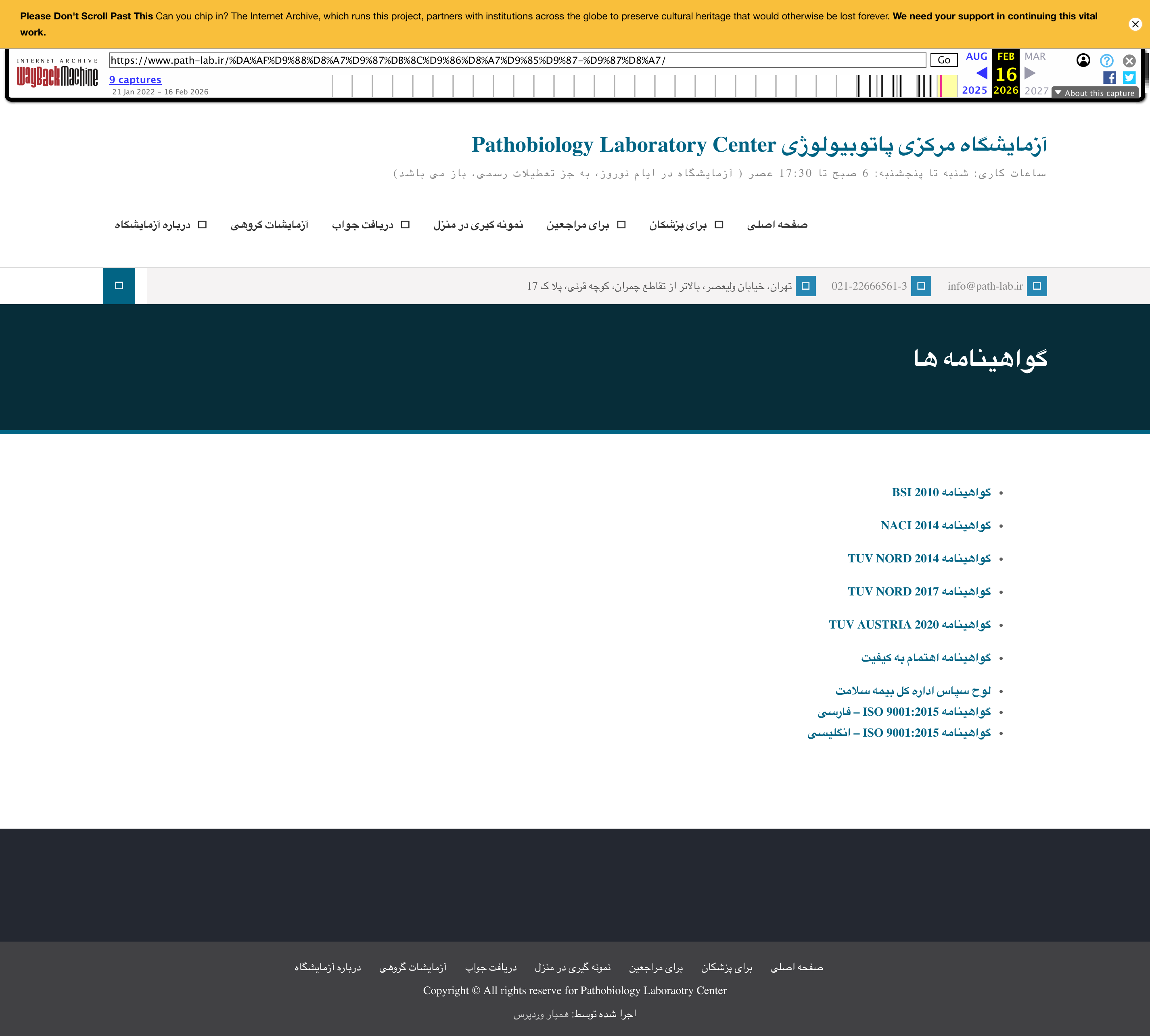Click the info@path-lab.ir email text
This screenshot has height=1036, width=1150.
pos(985,286)
